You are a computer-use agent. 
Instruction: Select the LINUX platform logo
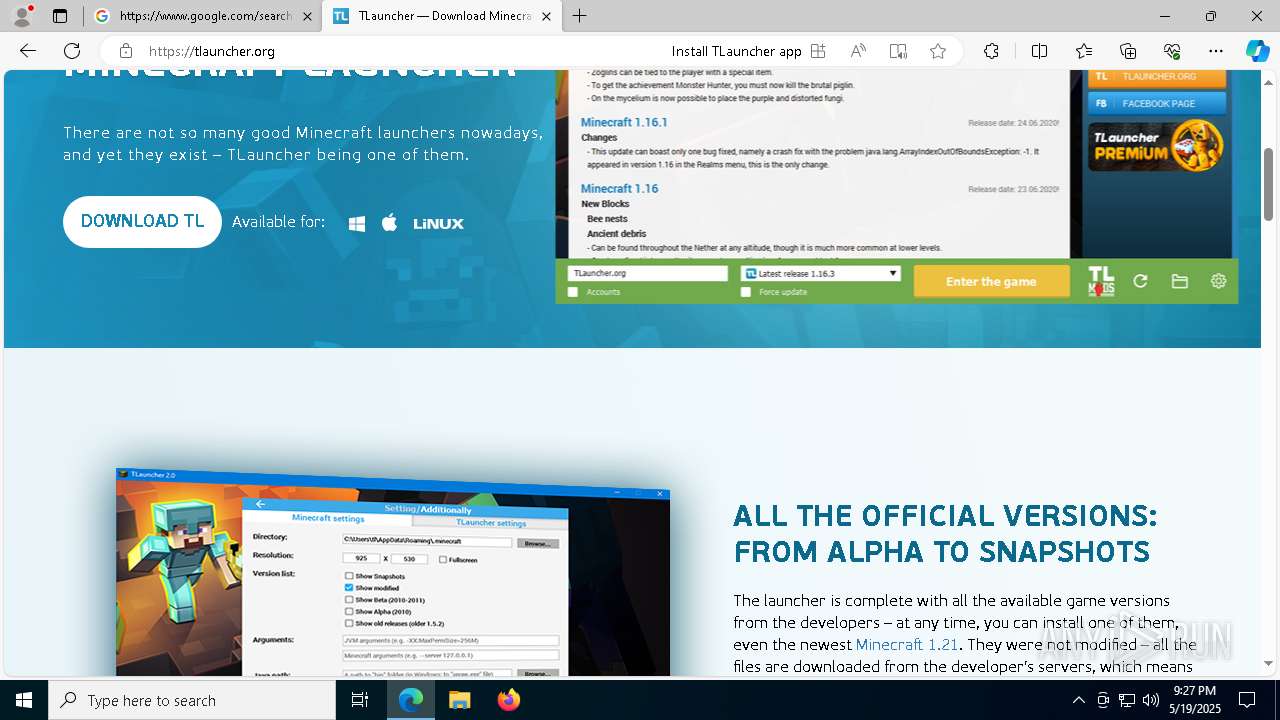coord(438,223)
